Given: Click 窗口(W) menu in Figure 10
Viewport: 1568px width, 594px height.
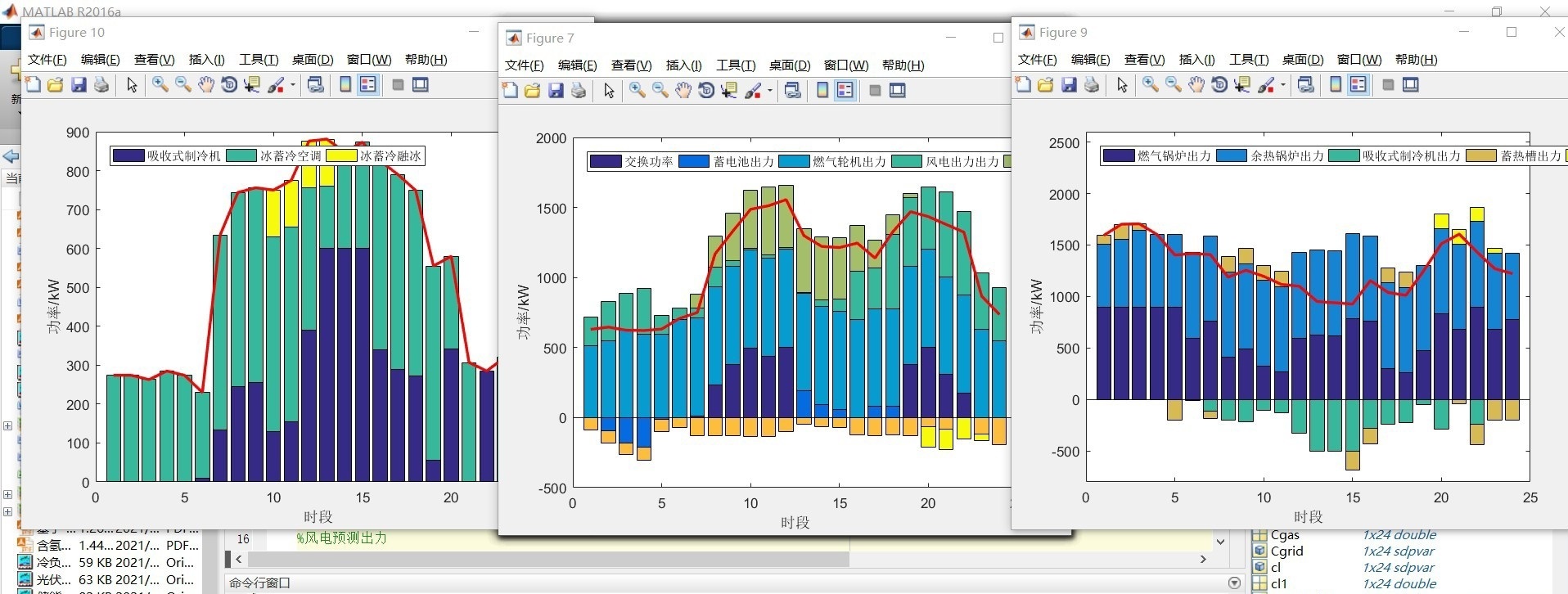Looking at the screenshot, I should [369, 60].
